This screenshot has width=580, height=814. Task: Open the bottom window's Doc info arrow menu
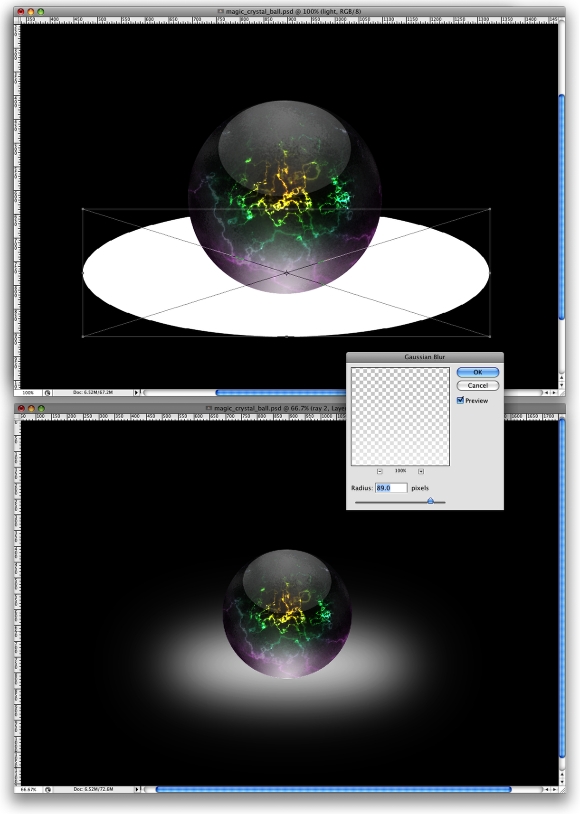137,790
